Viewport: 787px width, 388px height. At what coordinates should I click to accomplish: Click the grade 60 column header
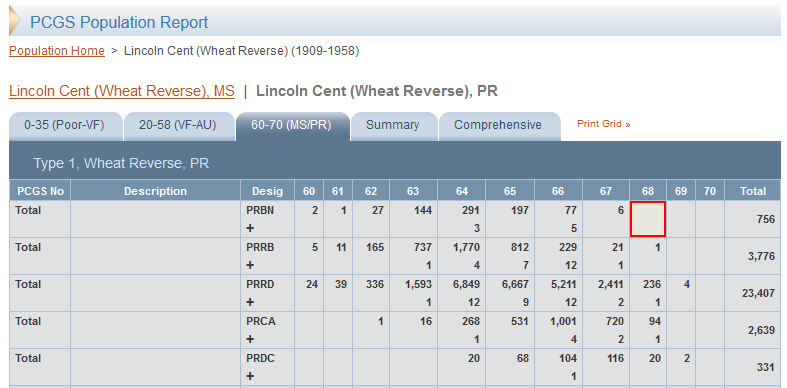pyautogui.click(x=309, y=191)
